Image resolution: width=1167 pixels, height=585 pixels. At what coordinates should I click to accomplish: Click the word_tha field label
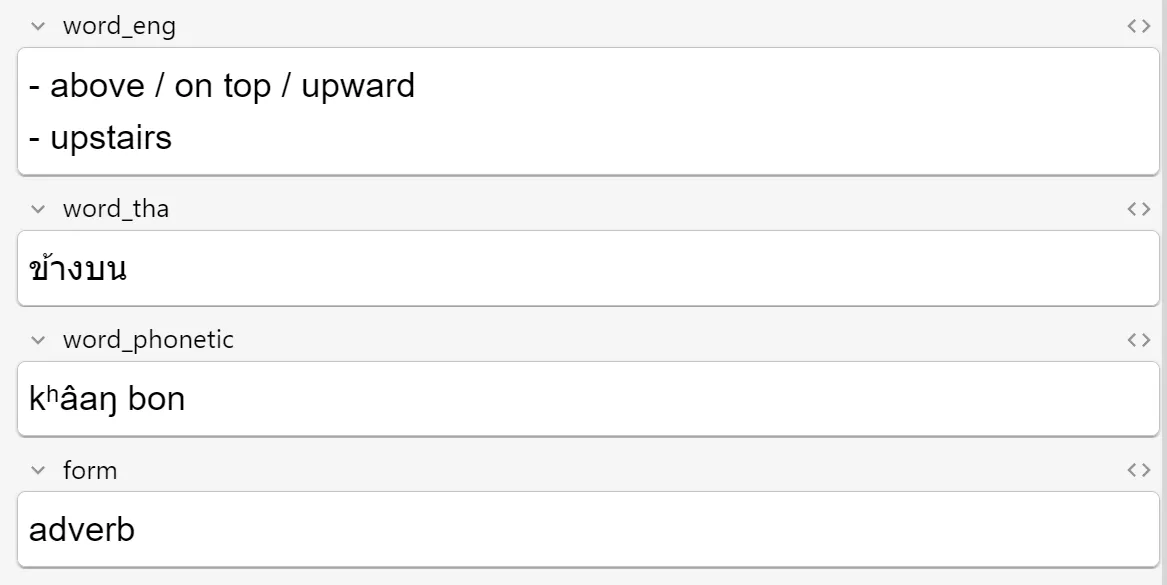coord(116,209)
